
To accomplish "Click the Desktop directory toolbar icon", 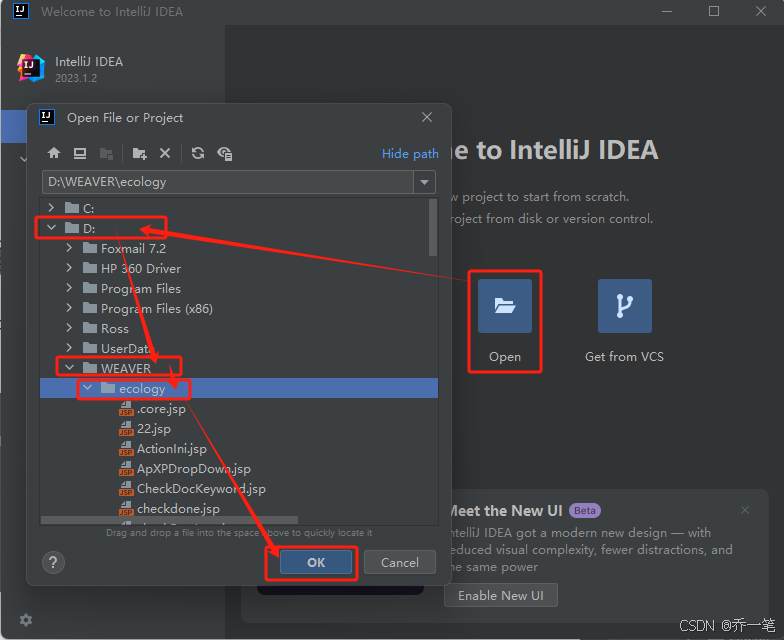I will 80,153.
